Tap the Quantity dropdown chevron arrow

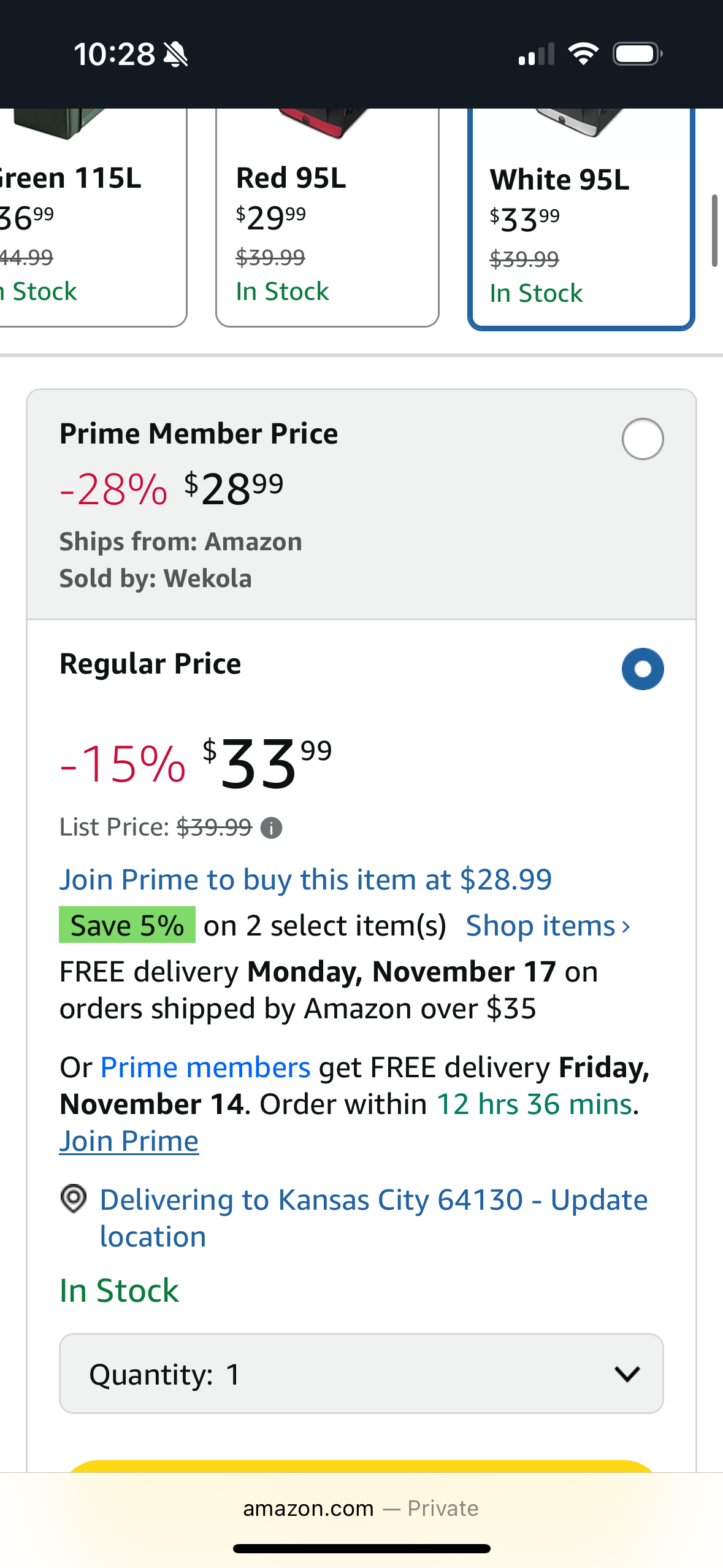pos(627,1374)
